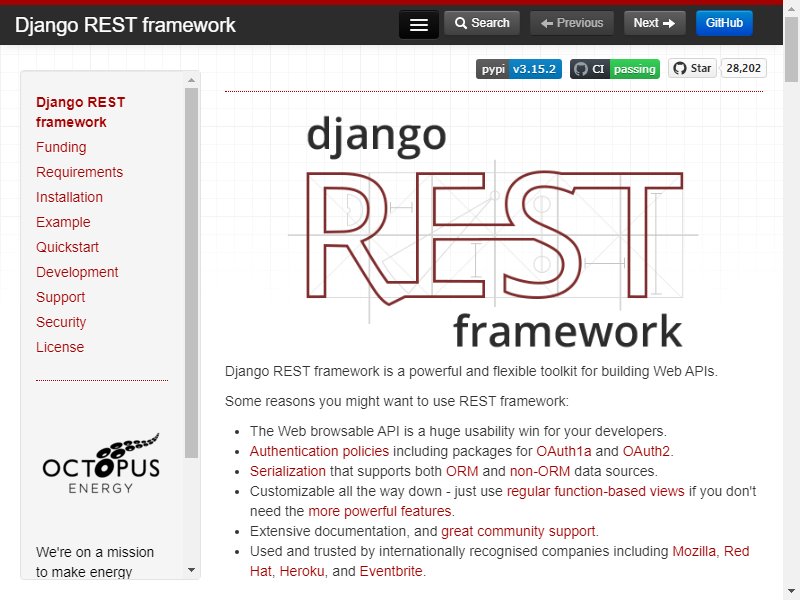Click sidebar scrollbar down arrow
Image resolution: width=800 pixels, height=600 pixels.
[191, 570]
